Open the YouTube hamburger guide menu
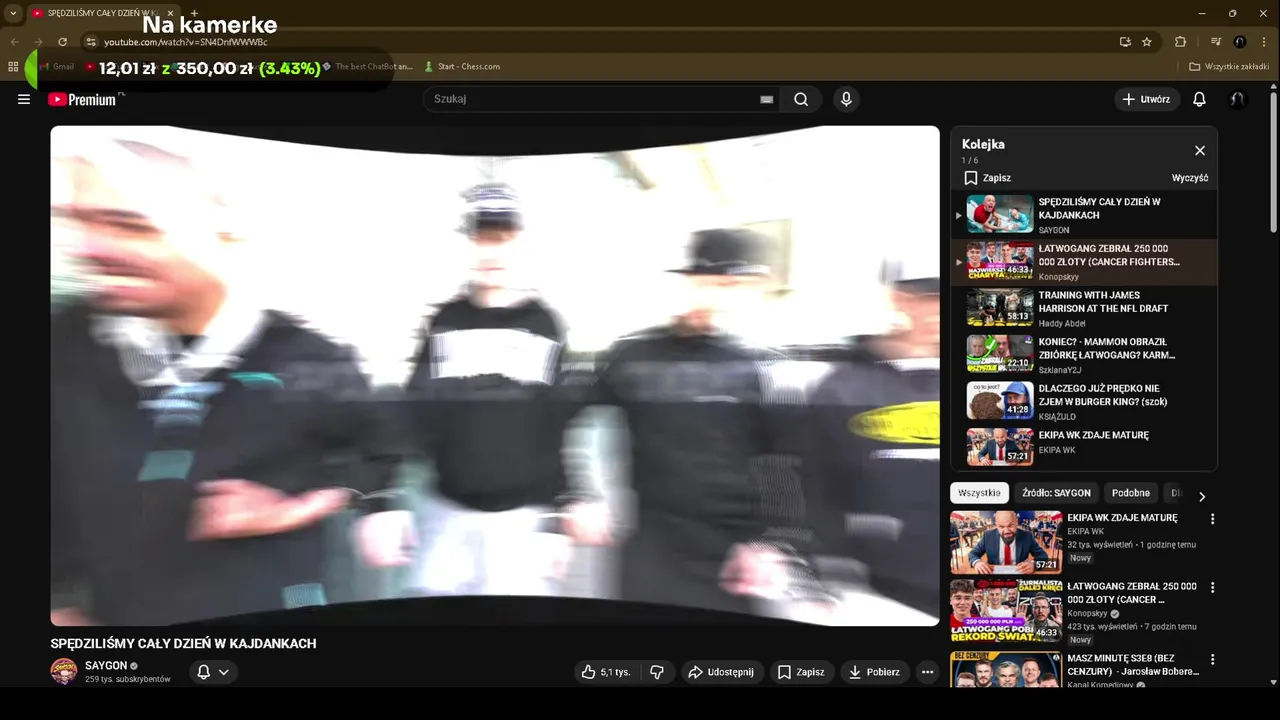 24,99
